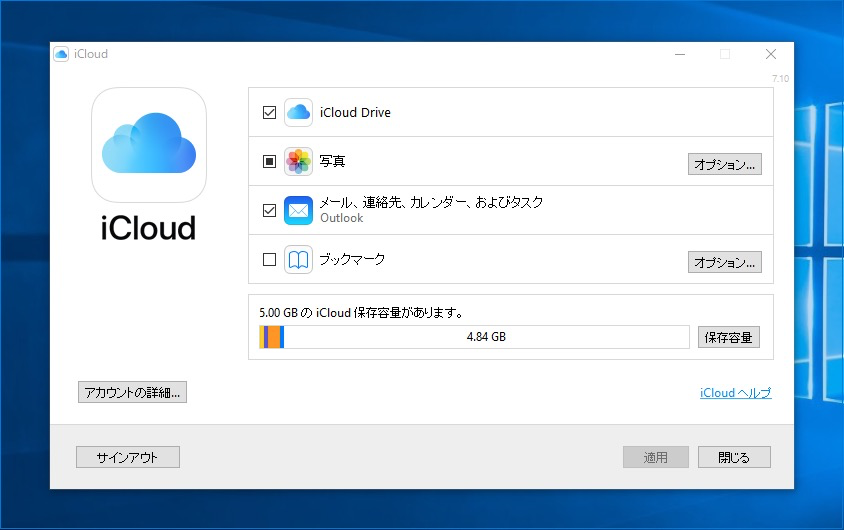Image resolution: width=844 pixels, height=530 pixels.
Task: Click the Photos pinwheel icon
Action: click(x=298, y=161)
